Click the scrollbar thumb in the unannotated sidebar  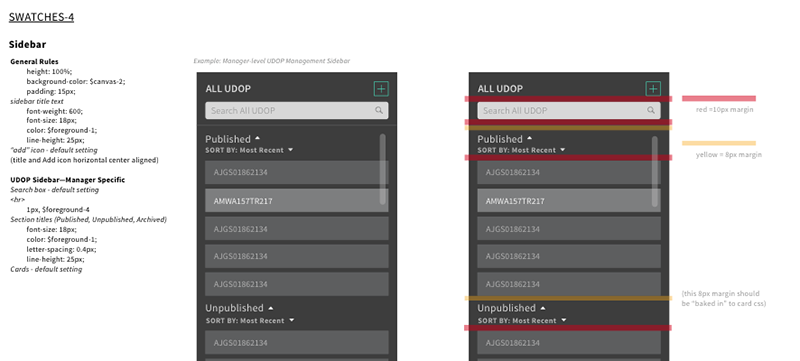(383, 170)
